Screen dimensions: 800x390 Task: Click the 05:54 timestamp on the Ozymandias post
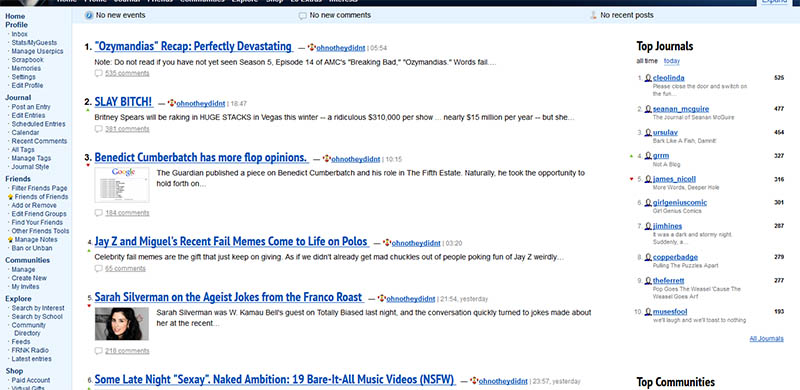point(379,48)
